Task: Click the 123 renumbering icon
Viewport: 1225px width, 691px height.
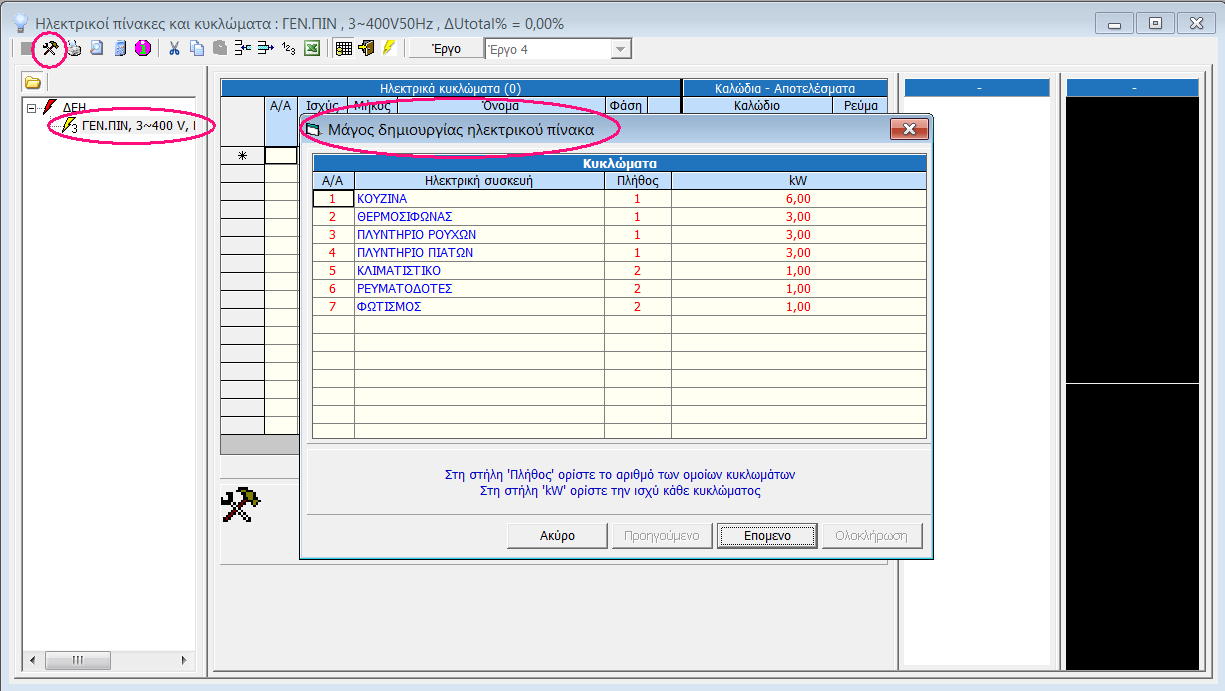Action: pos(289,48)
